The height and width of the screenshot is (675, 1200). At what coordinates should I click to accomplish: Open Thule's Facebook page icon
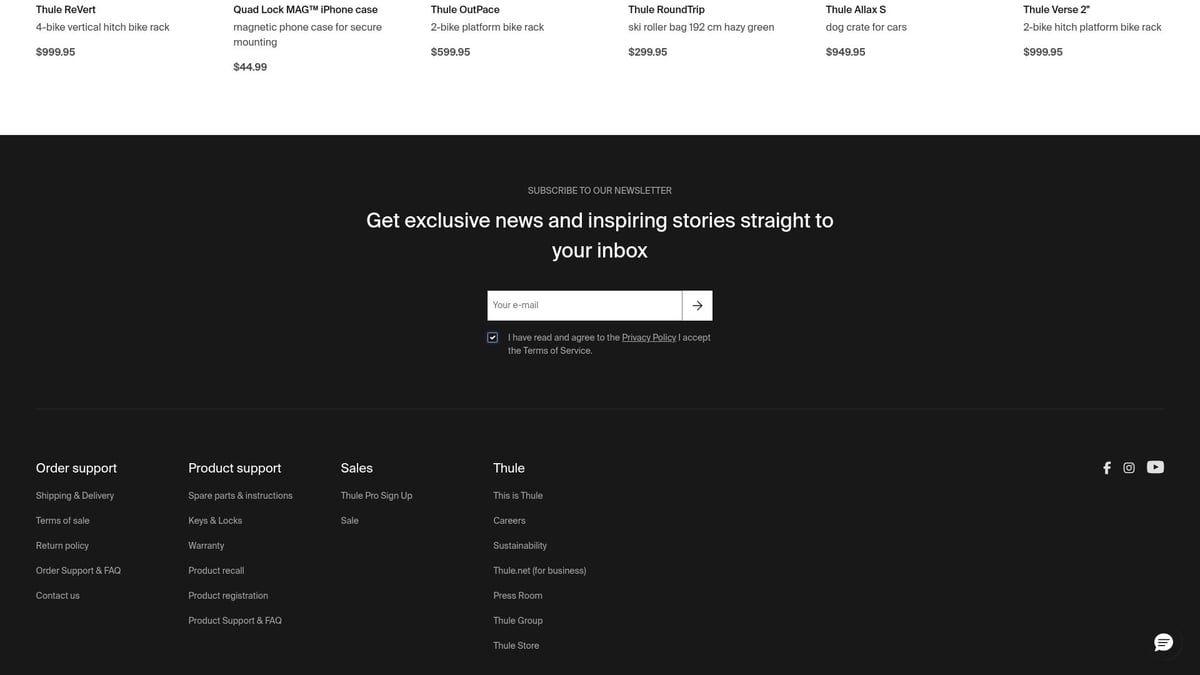[x=1106, y=468]
